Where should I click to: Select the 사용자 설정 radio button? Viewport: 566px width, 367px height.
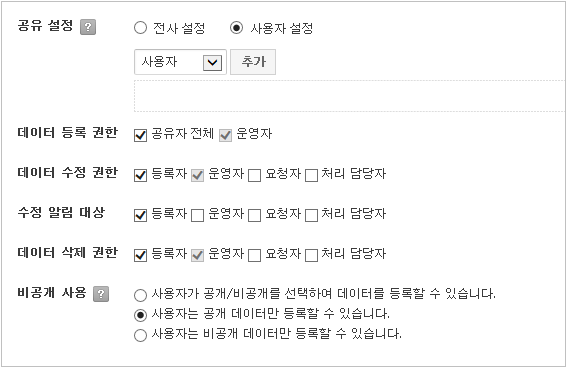point(236,28)
